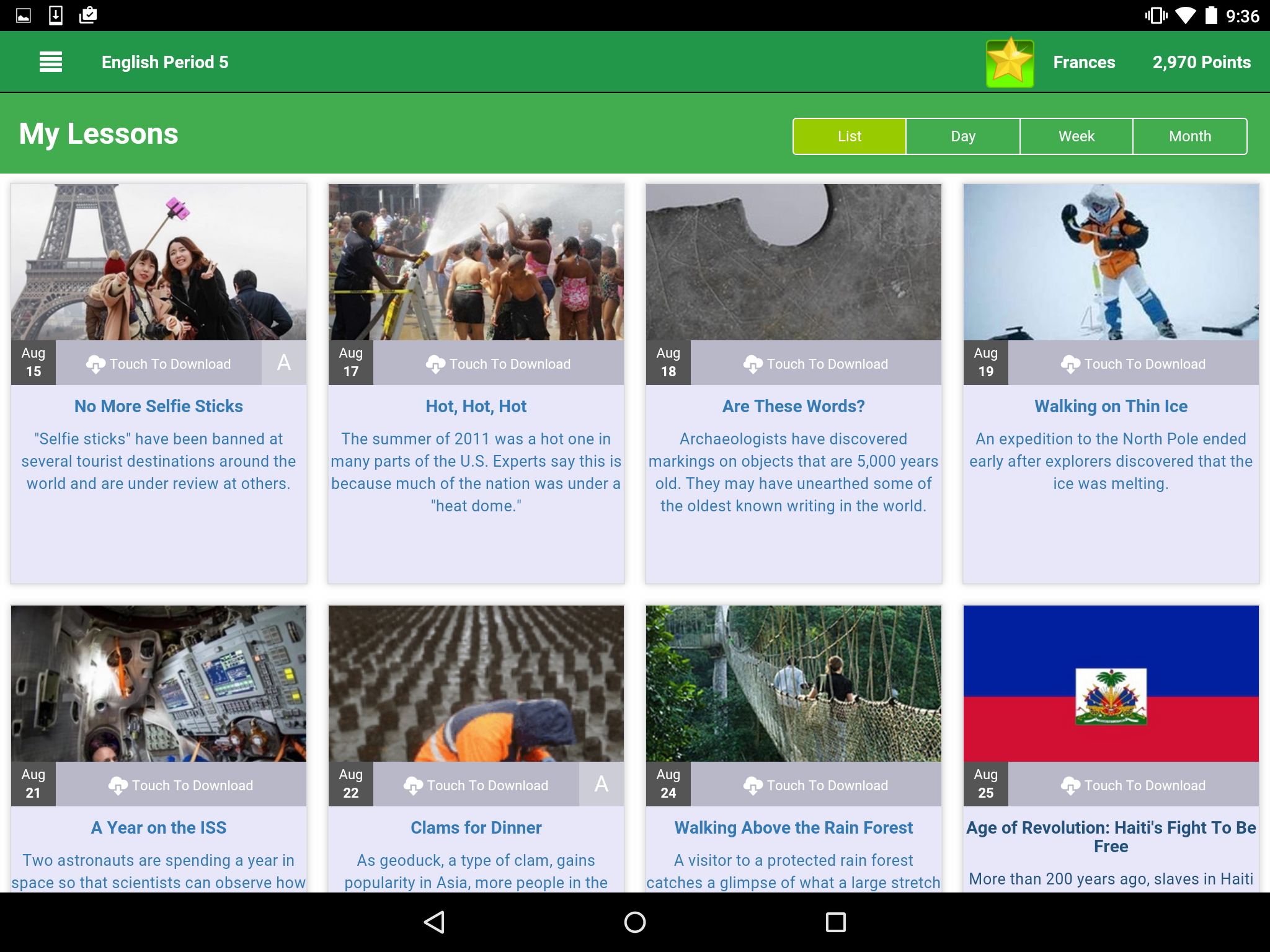Open the Are These Words? lesson title
Screen dimensions: 1270x952
(x=794, y=406)
